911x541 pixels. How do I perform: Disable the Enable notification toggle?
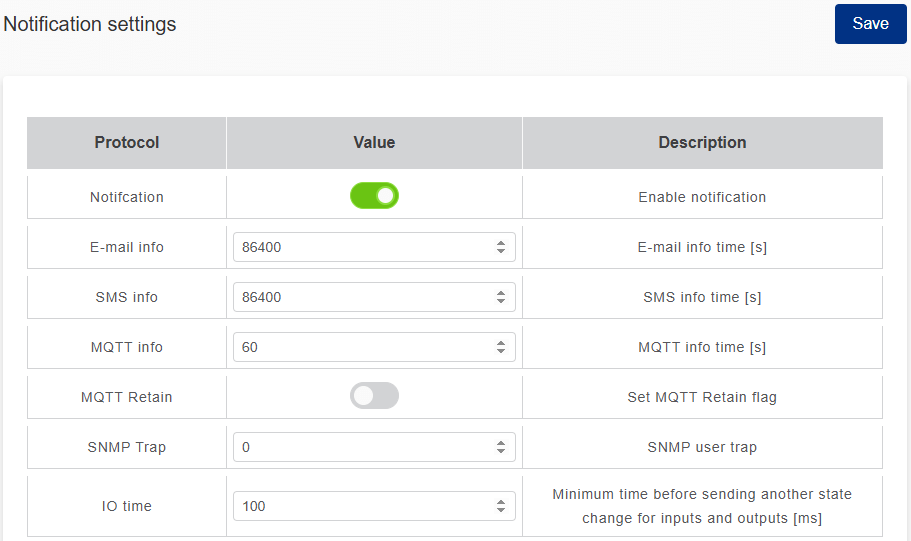[374, 196]
